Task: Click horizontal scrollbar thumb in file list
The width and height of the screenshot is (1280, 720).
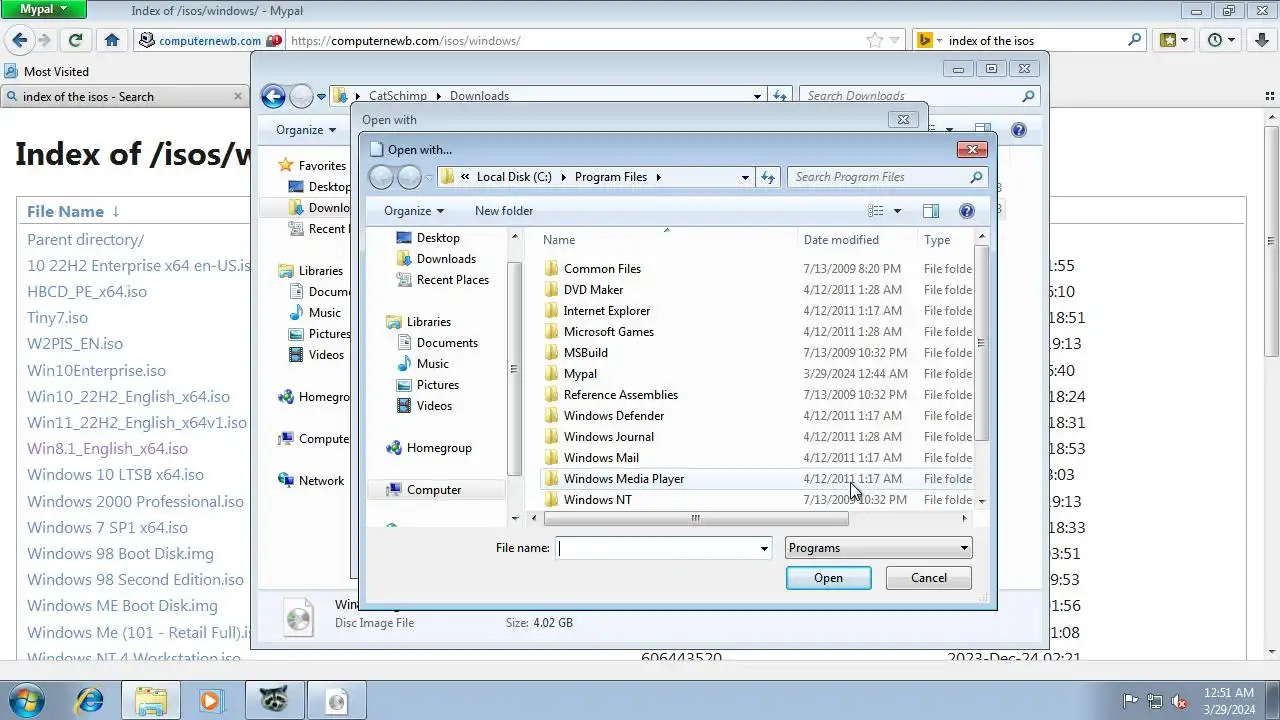Action: [695, 519]
